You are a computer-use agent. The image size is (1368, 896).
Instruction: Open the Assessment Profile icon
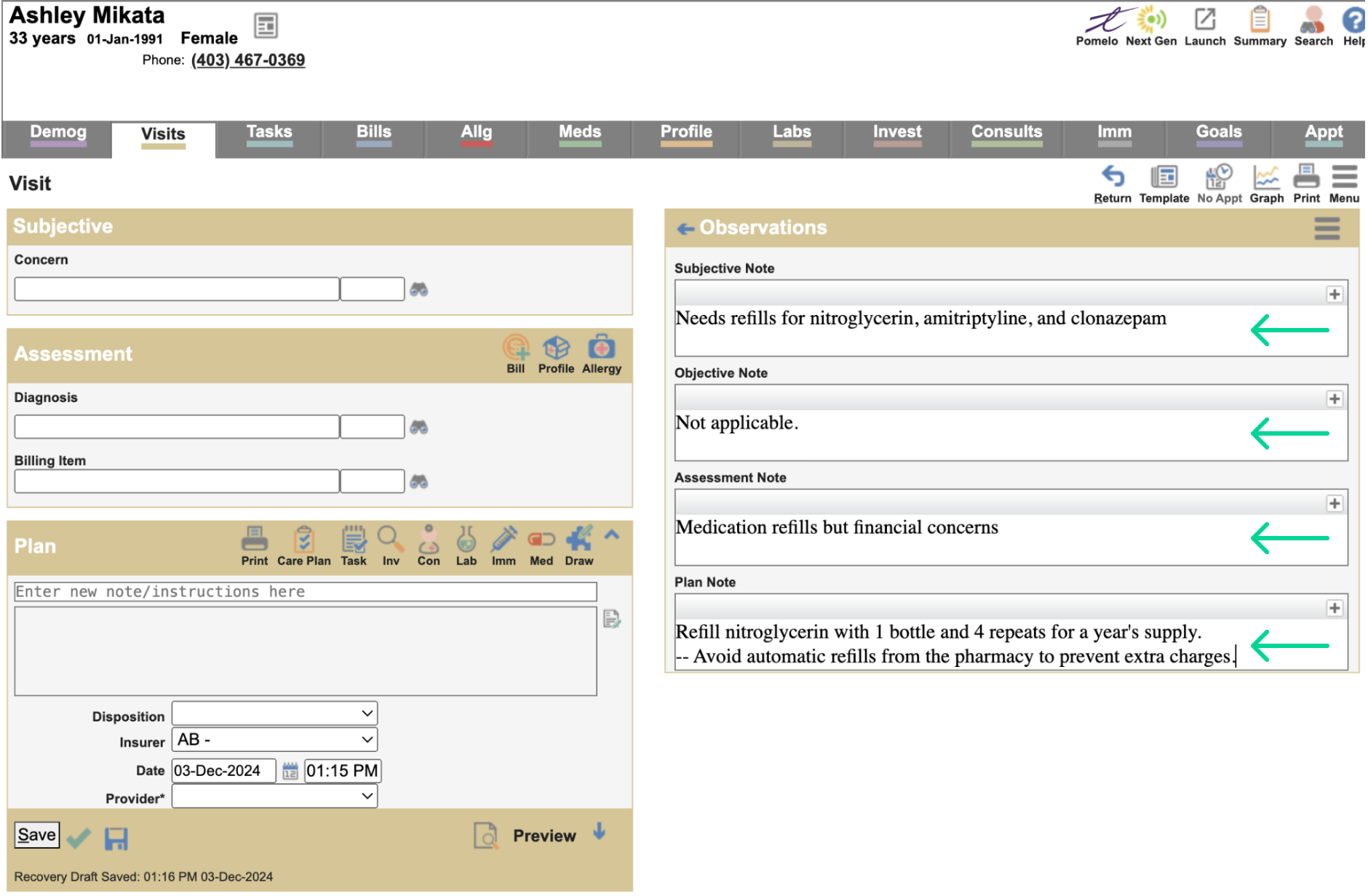pyautogui.click(x=556, y=355)
